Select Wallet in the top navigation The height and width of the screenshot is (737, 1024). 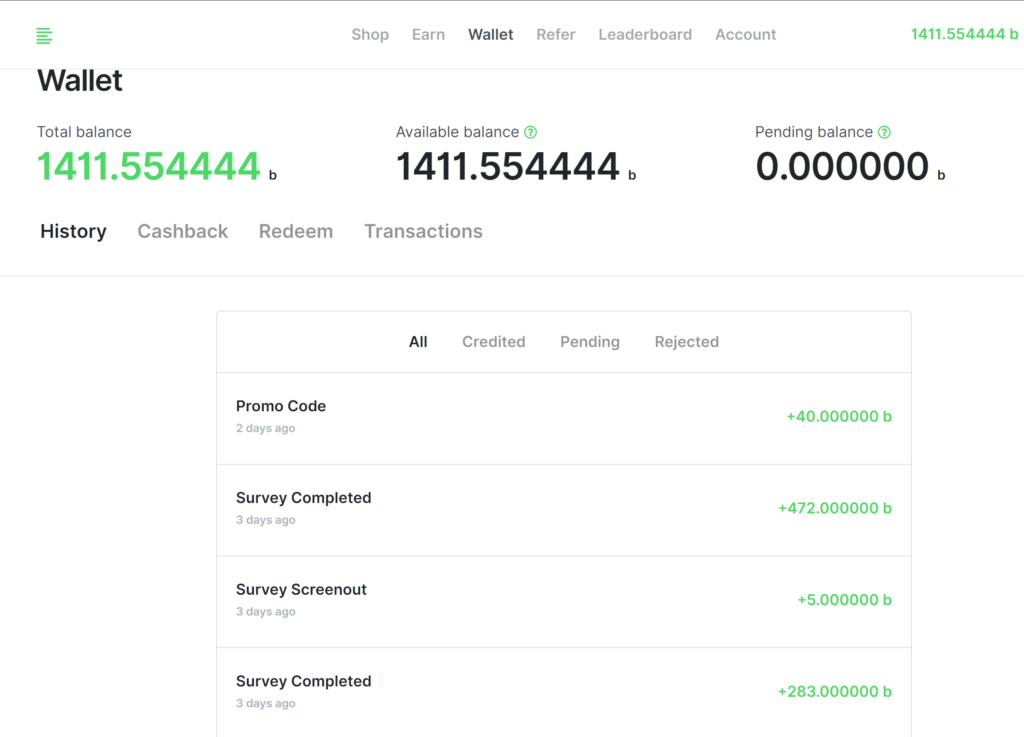[x=490, y=35]
